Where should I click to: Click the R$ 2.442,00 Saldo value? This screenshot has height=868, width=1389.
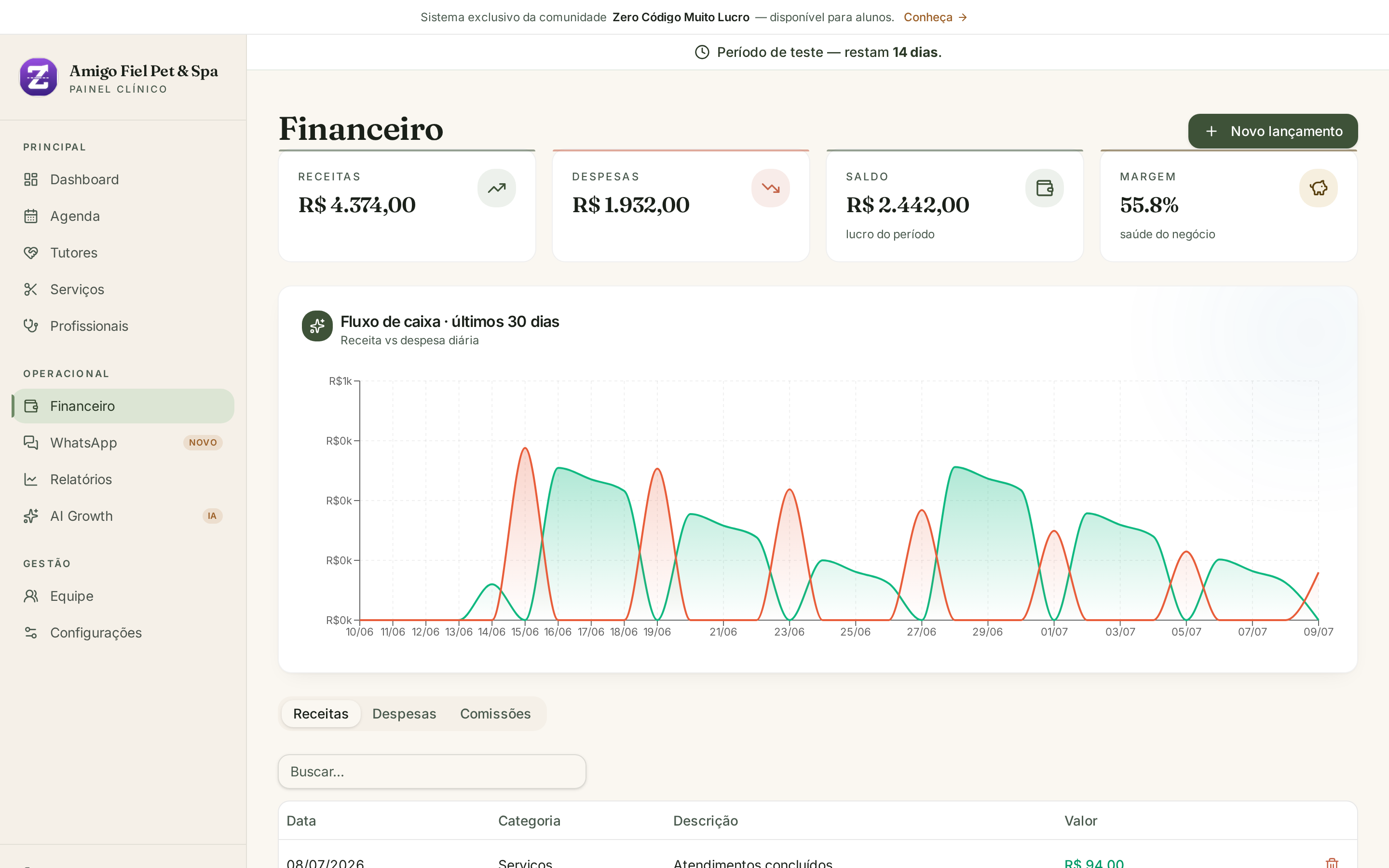point(908,205)
